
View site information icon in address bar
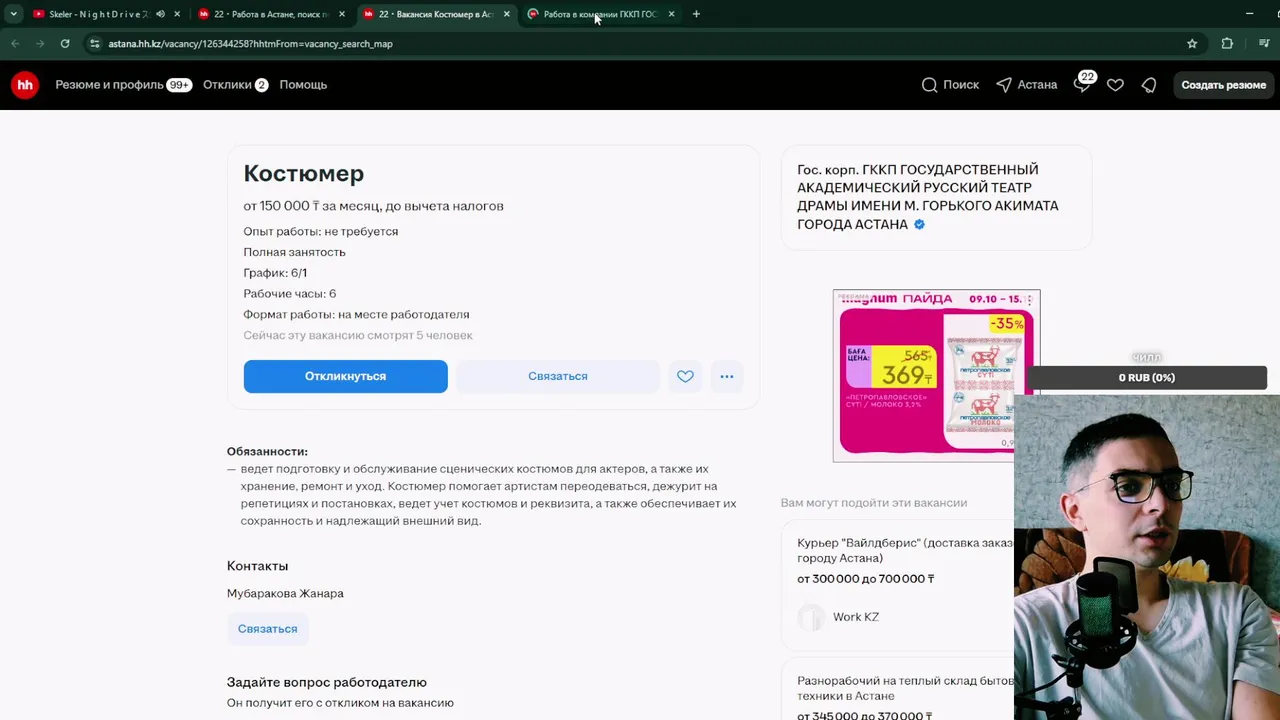pos(94,43)
